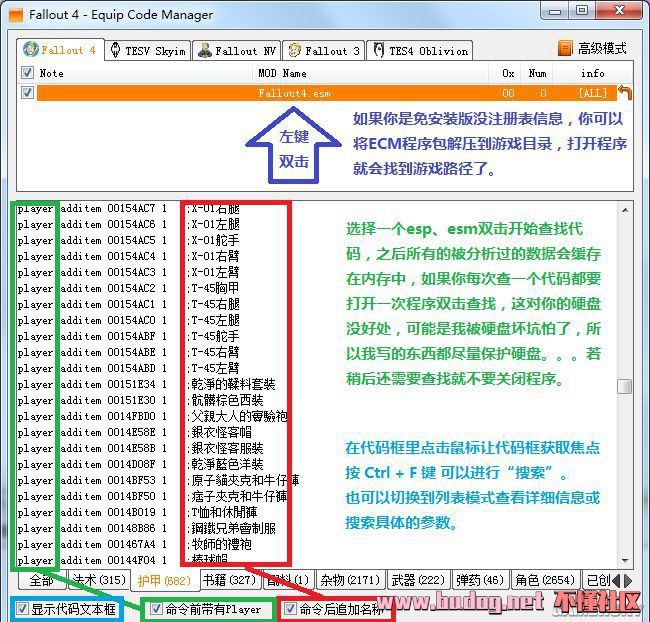This screenshot has height=622, width=650.
Task: Click the Oblivion emblem icon
Action: pos(378,50)
